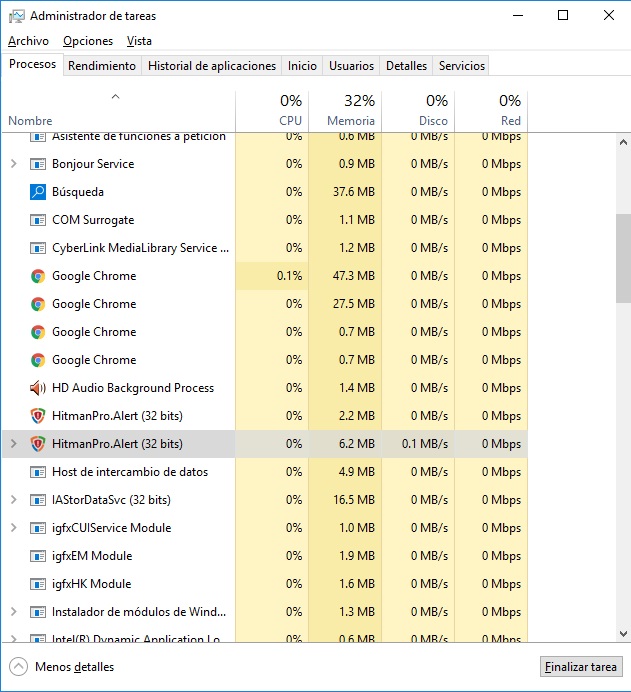Image resolution: width=631 pixels, height=692 pixels.
Task: Click the vertical scrollbar thumb
Action: [x=623, y=259]
